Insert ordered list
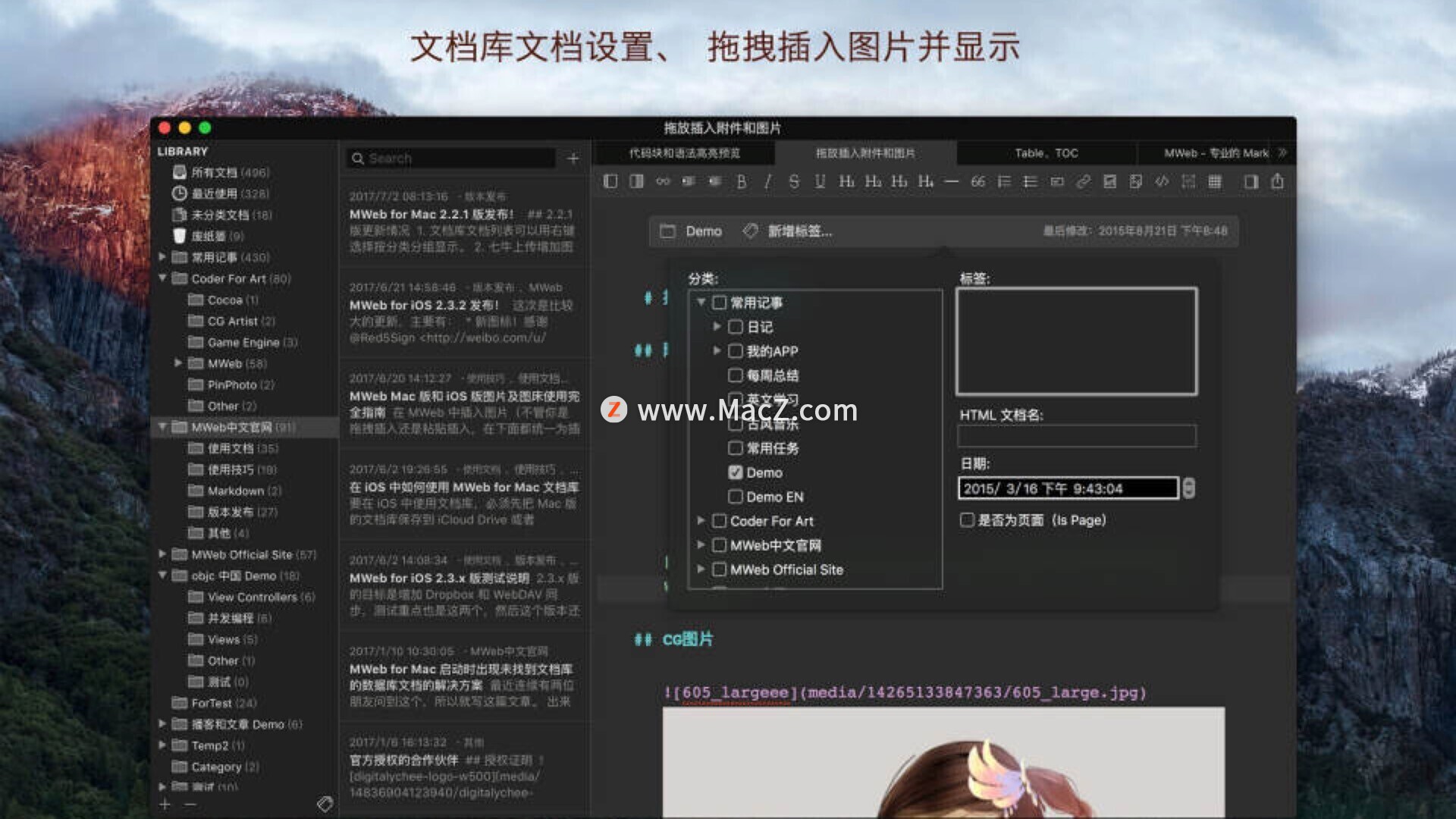The height and width of the screenshot is (819, 1456). (x=1004, y=182)
